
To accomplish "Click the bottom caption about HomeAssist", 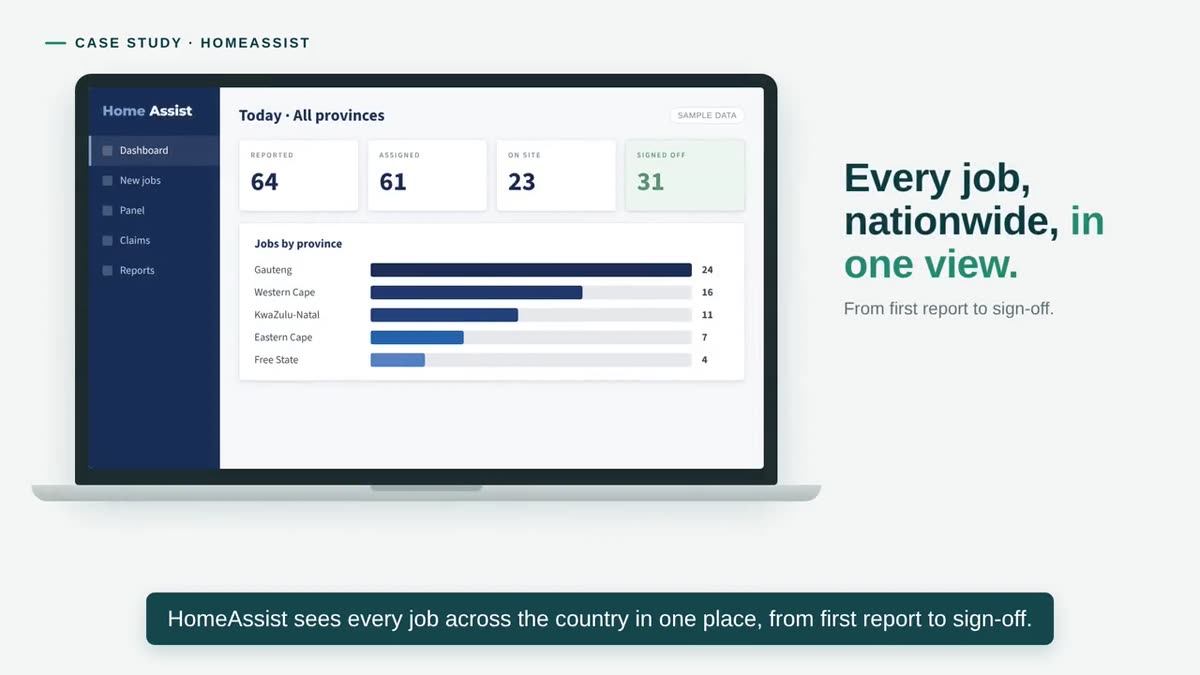I will (600, 619).
